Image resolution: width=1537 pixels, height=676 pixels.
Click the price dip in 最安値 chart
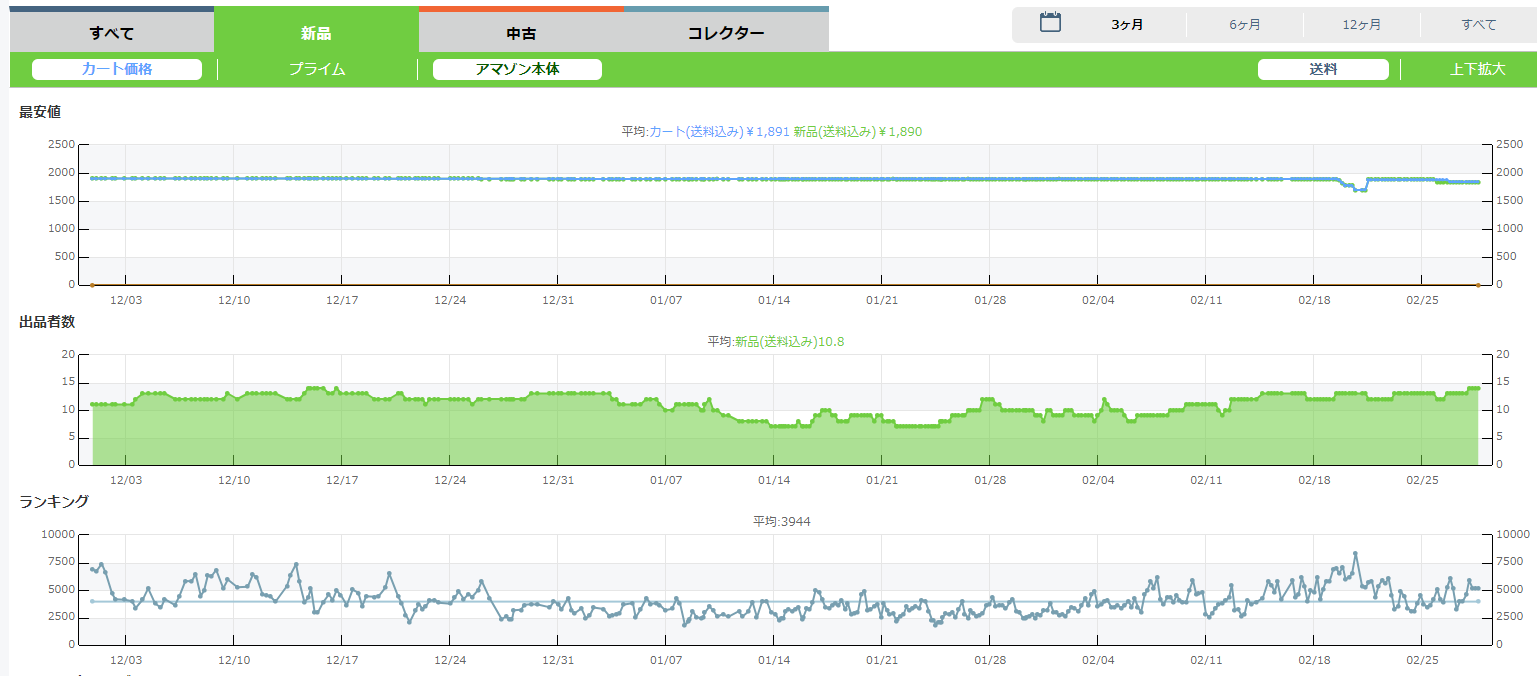1357,190
